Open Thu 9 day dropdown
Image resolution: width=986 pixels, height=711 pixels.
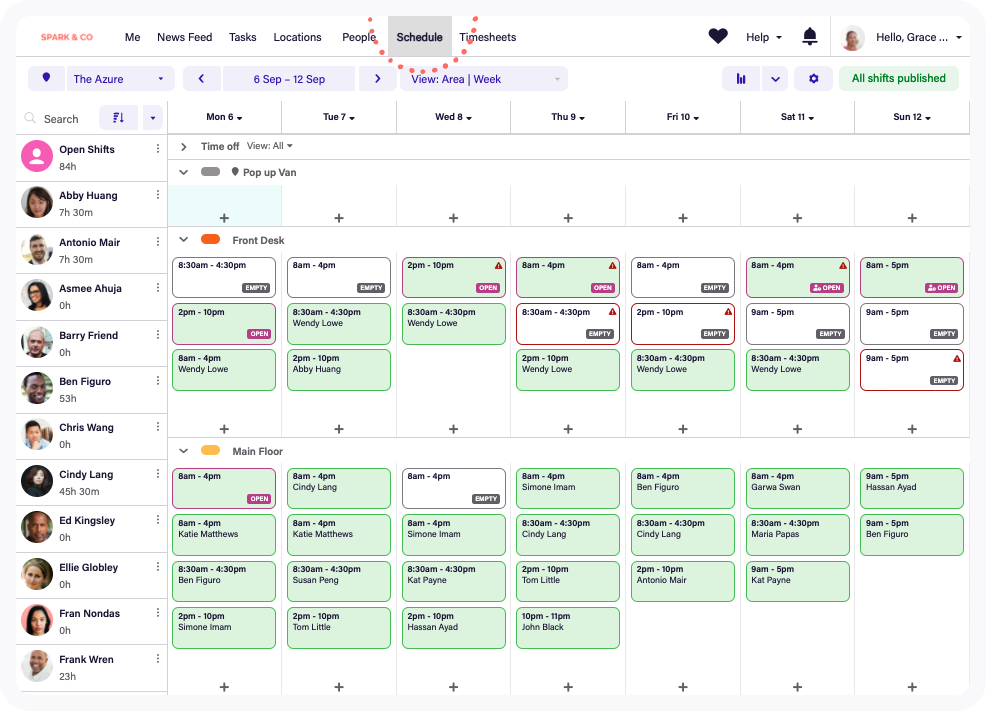point(568,117)
